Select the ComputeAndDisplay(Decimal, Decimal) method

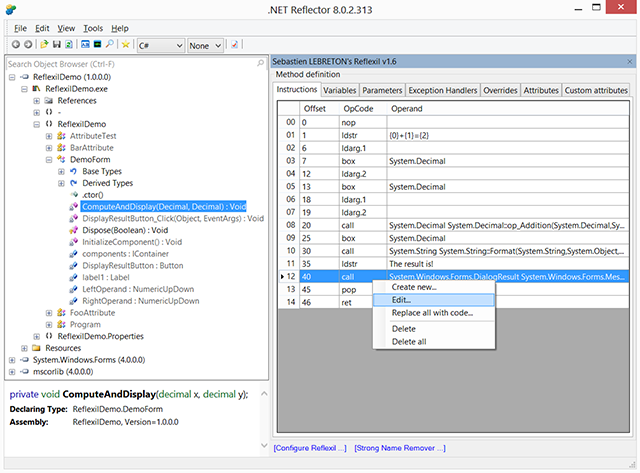(164, 207)
